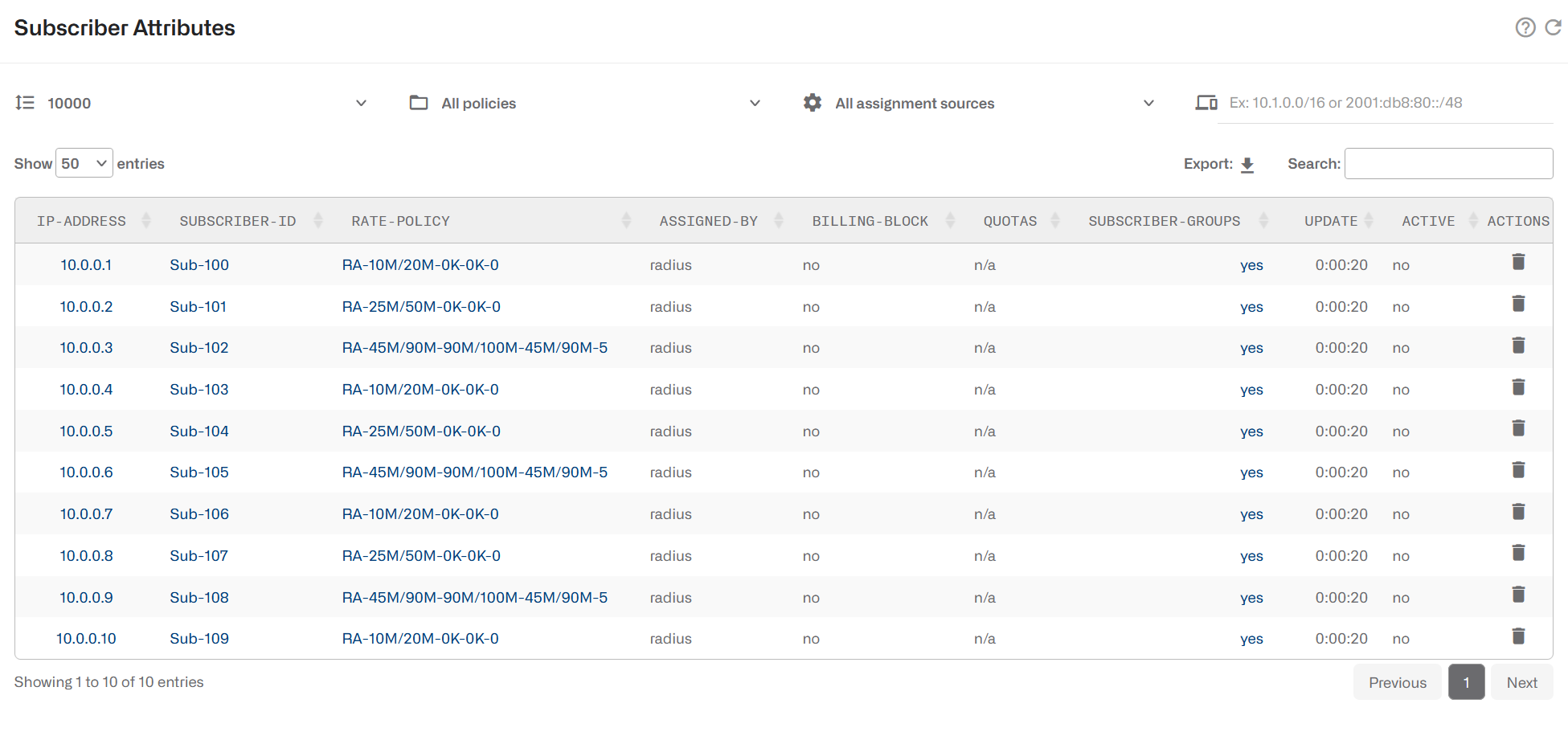Click the folder icon next to All policies

418,102
